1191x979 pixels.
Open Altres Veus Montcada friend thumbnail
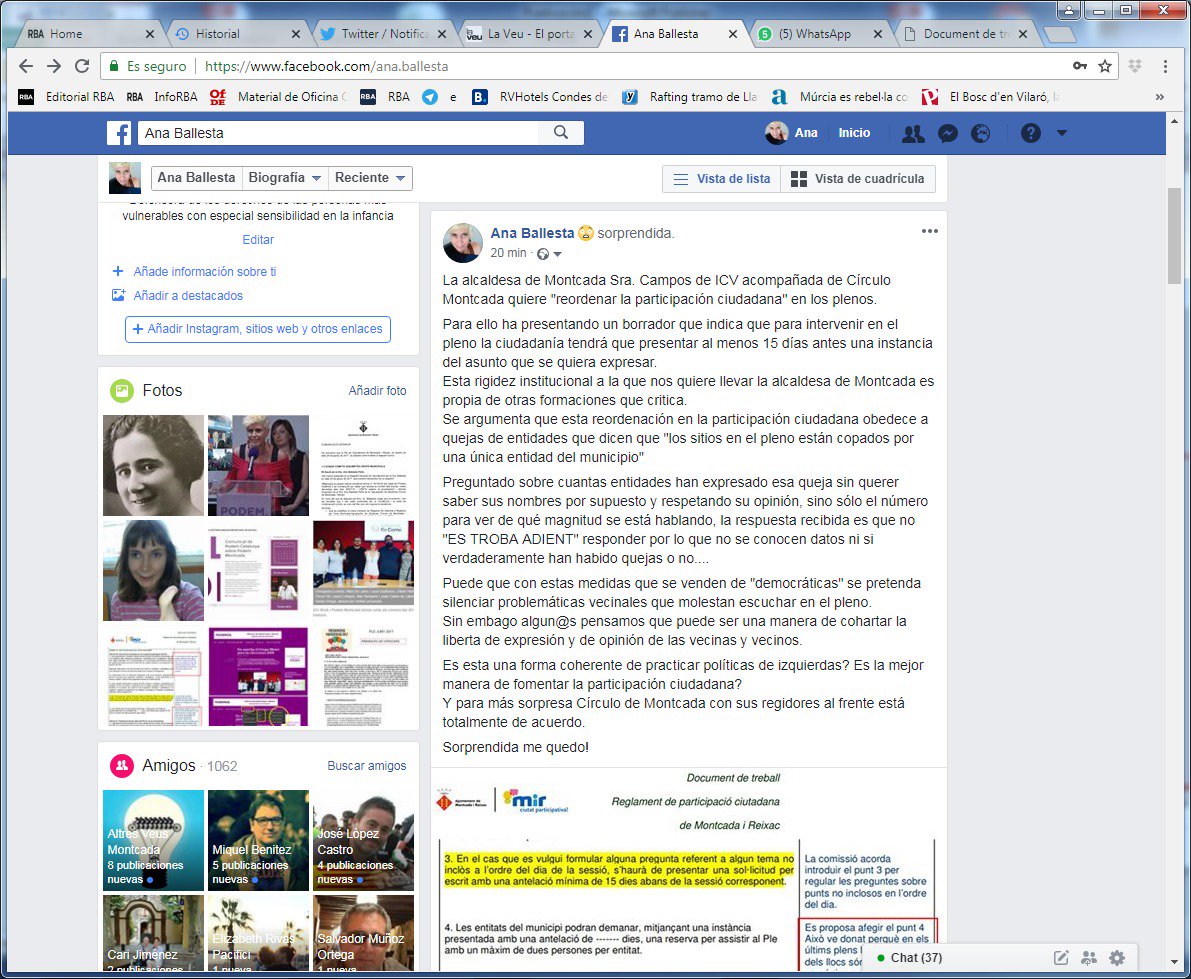(153, 840)
